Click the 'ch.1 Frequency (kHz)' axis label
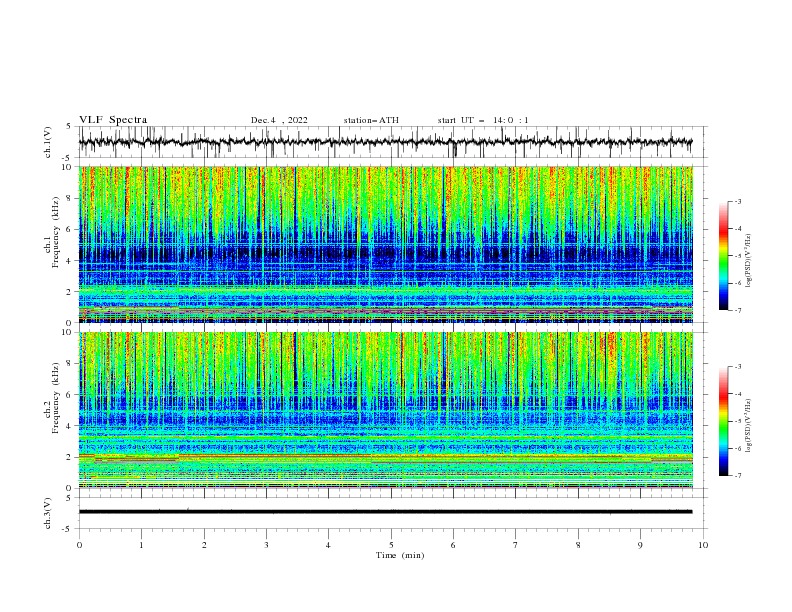The image size is (792, 612). click(x=52, y=232)
